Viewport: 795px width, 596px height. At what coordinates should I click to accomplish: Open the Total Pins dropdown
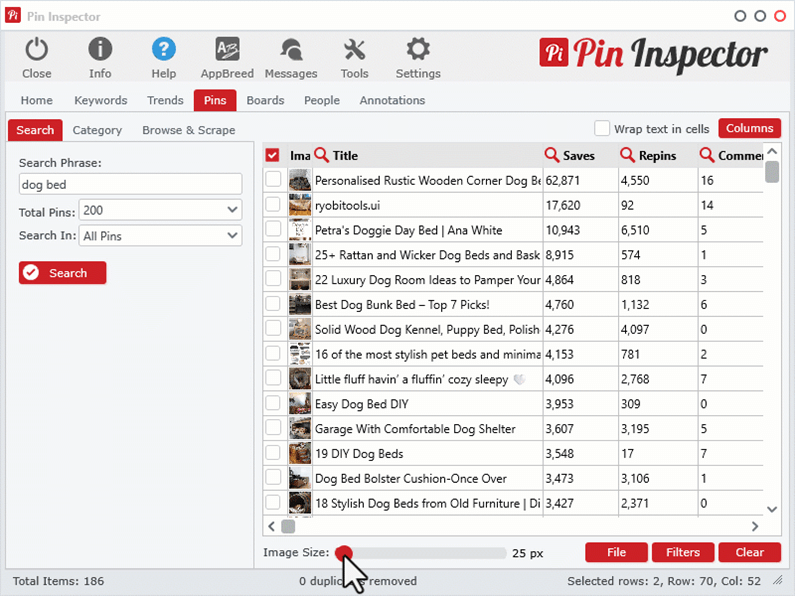[x=160, y=210]
